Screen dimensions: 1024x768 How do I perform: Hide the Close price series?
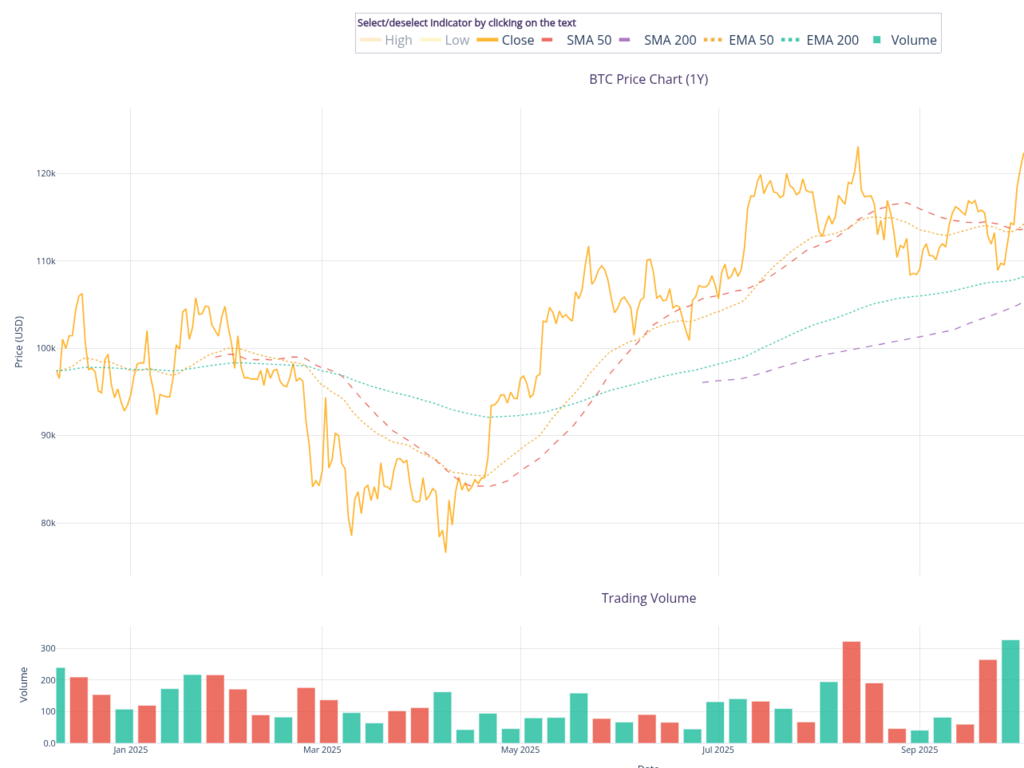click(x=517, y=40)
